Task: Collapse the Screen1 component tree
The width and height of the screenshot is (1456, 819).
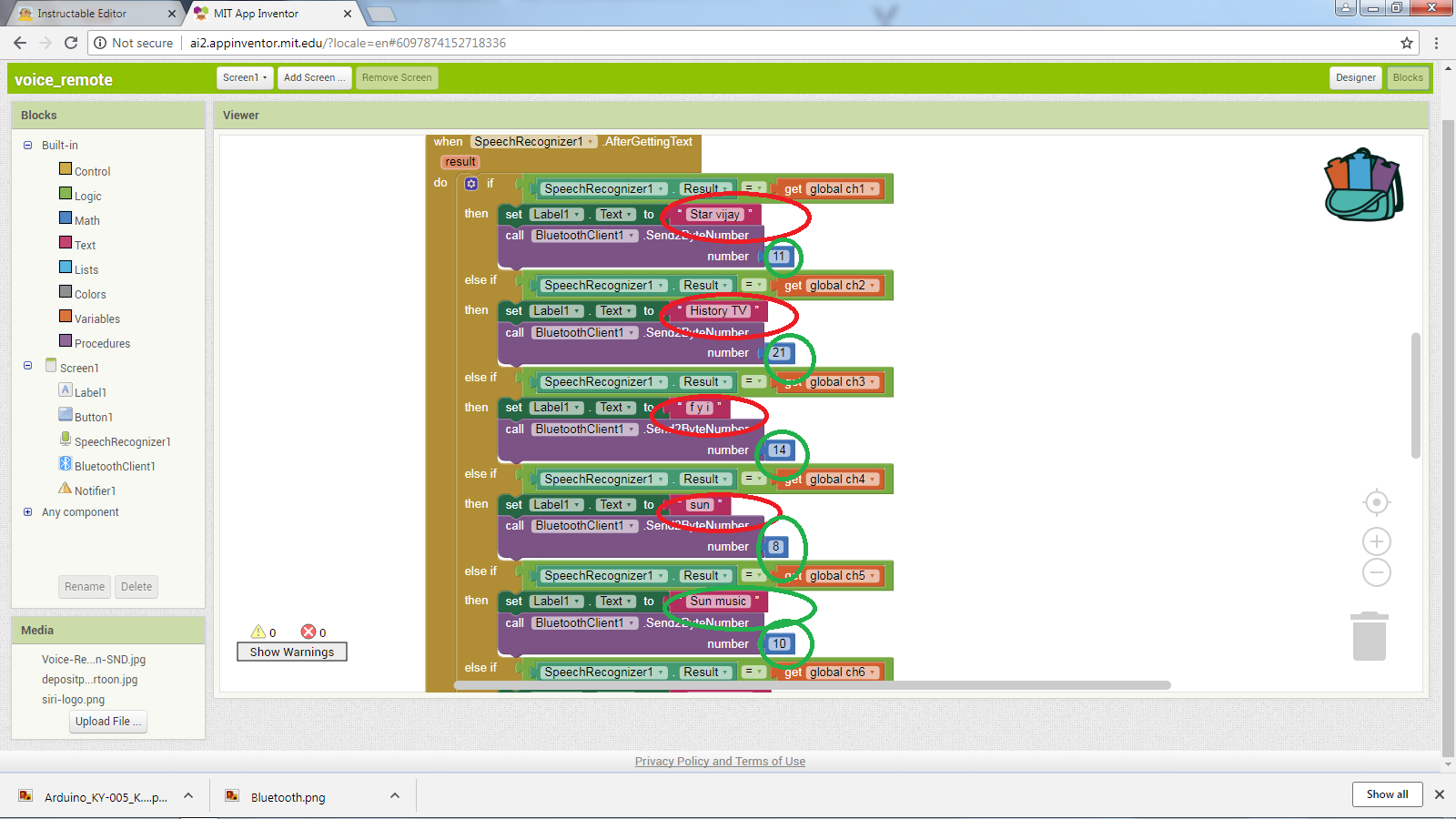Action: (x=27, y=366)
